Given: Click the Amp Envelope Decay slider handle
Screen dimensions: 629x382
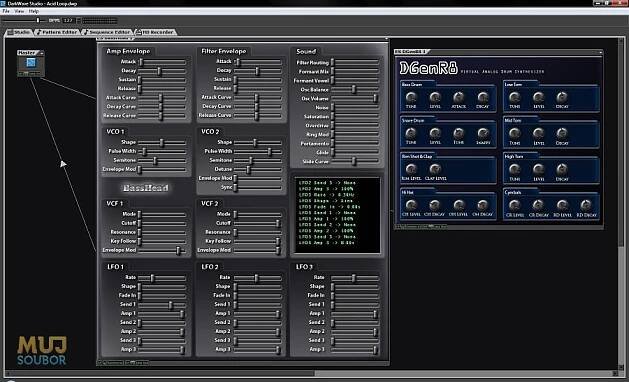Looking at the screenshot, I should coord(159,71).
